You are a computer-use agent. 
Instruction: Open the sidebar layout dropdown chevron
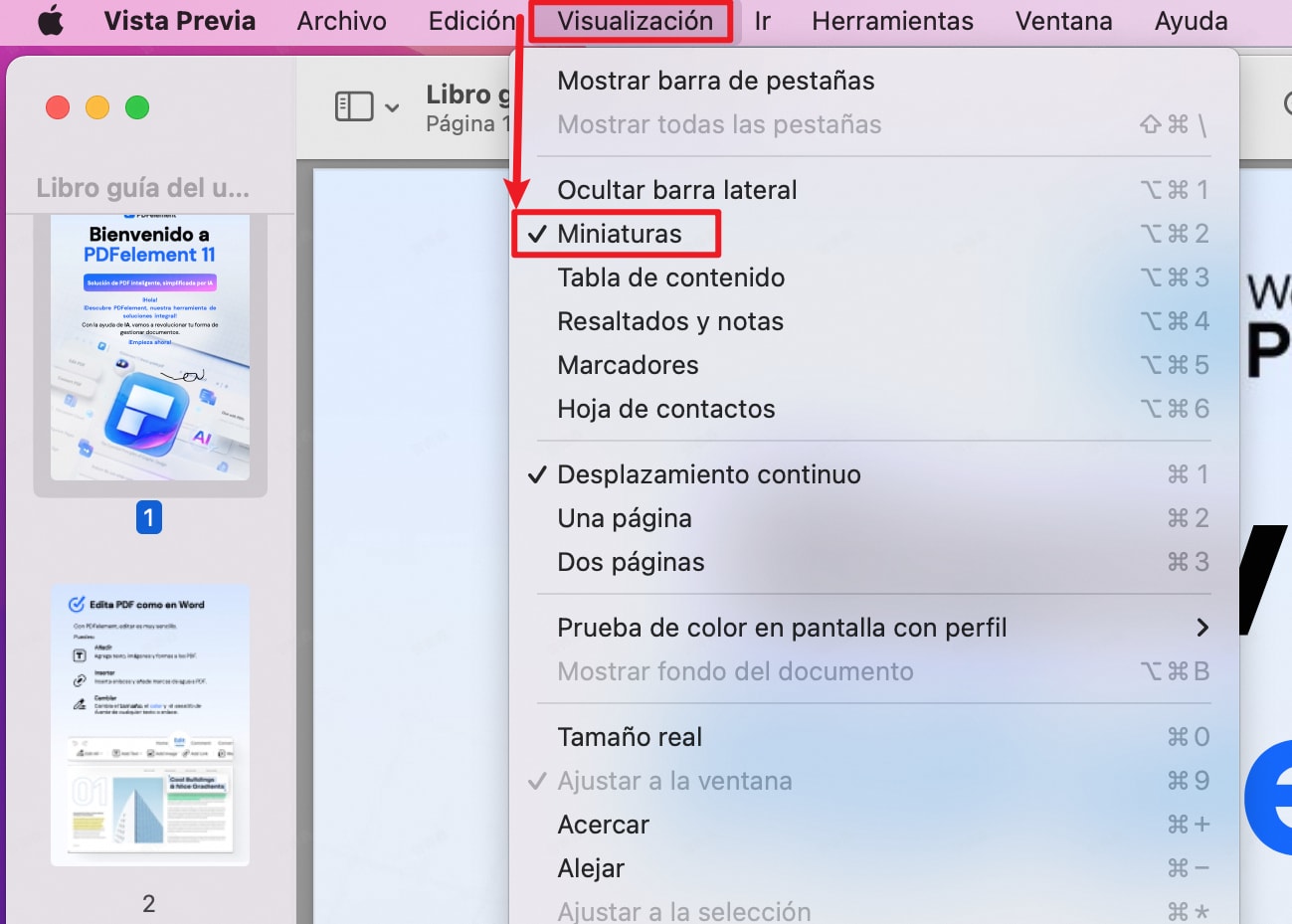coord(392,106)
